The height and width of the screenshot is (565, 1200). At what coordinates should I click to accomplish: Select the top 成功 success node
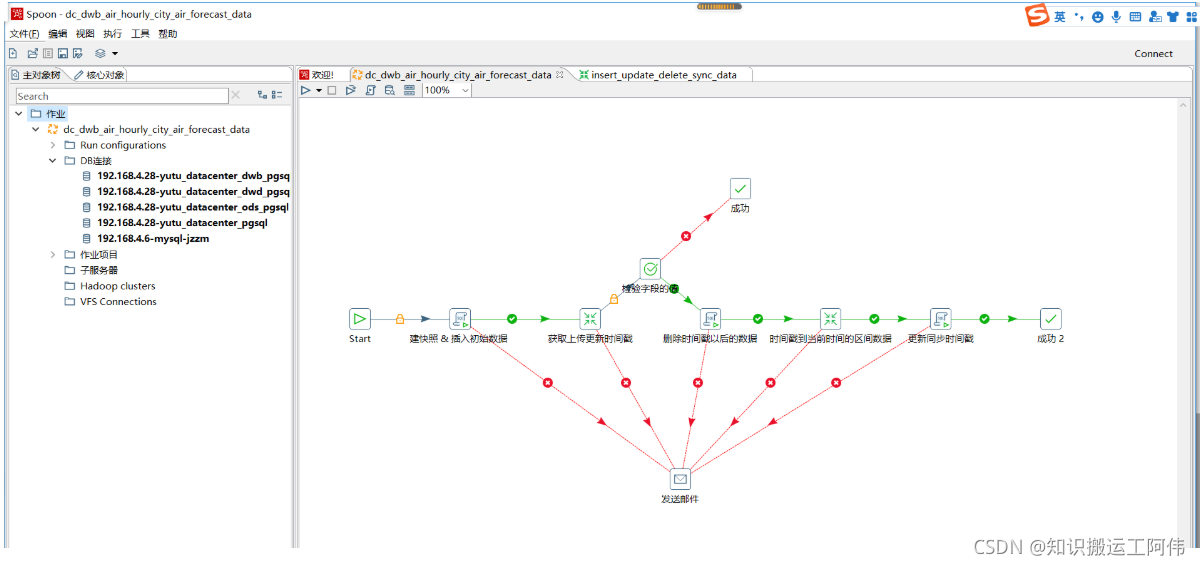tap(740, 189)
